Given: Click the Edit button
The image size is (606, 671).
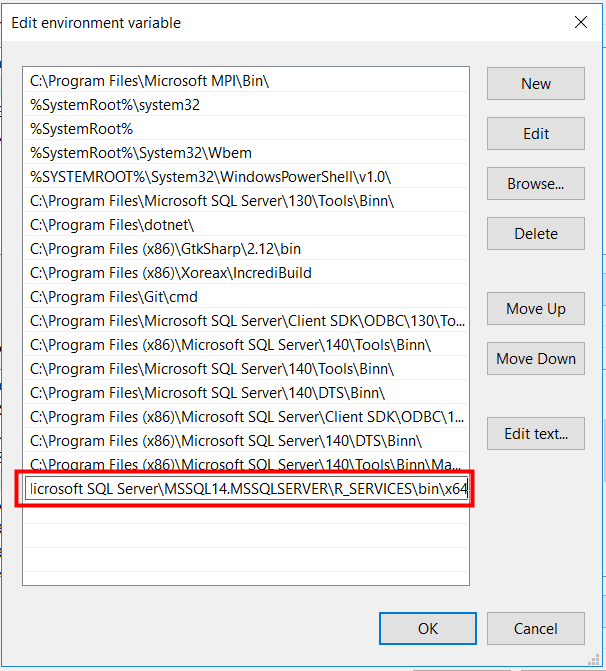Looking at the screenshot, I should (x=535, y=134).
